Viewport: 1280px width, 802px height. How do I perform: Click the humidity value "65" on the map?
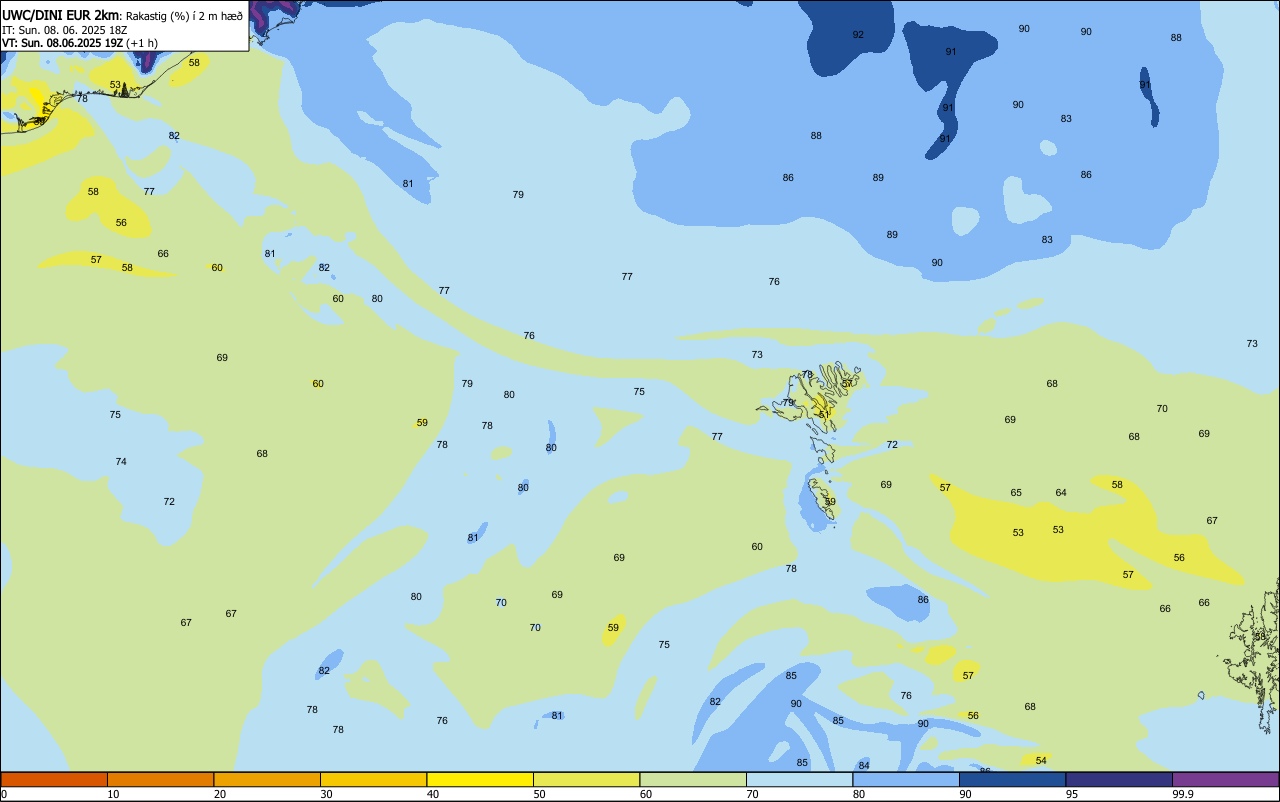(x=1016, y=493)
